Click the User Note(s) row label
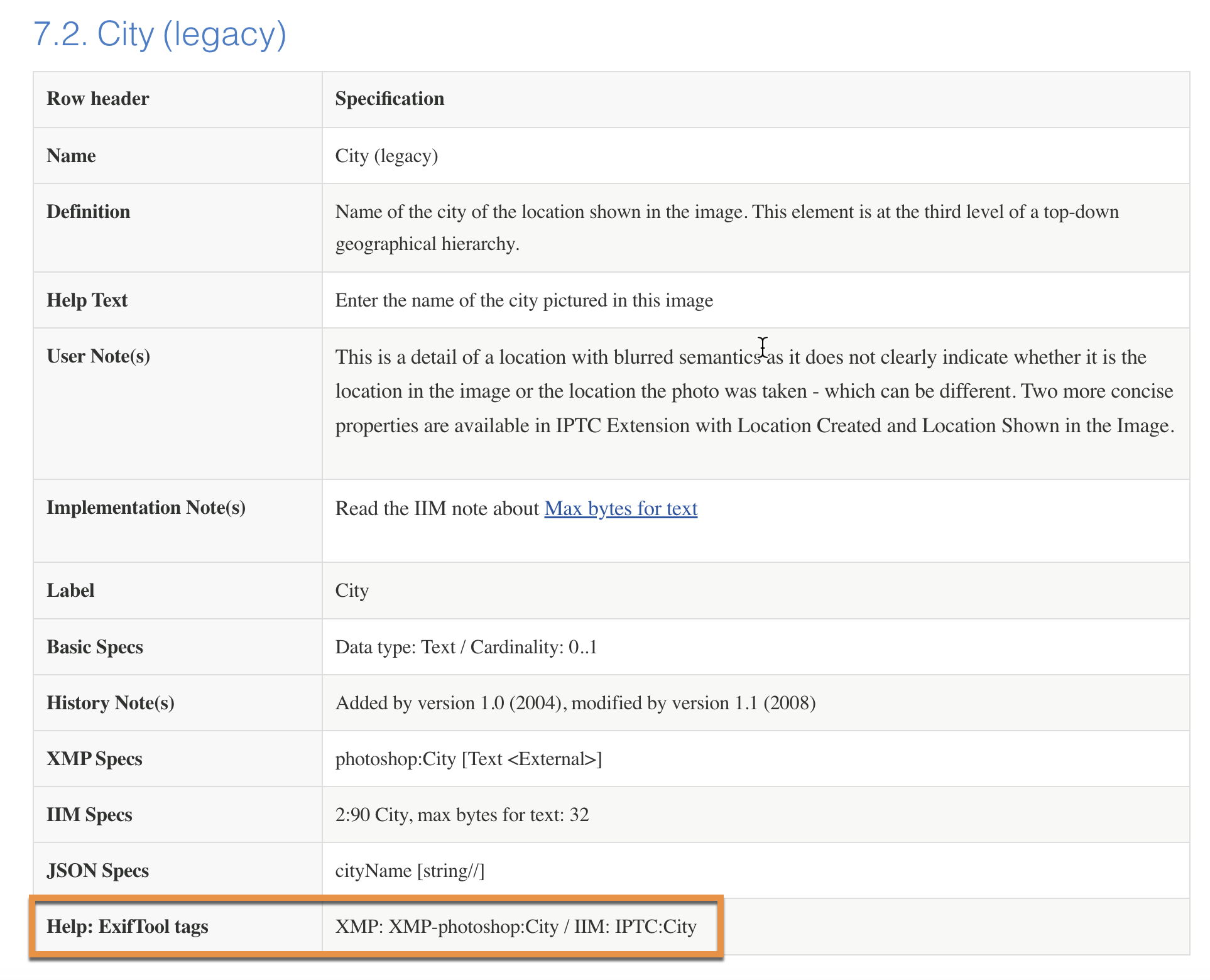 click(x=98, y=356)
